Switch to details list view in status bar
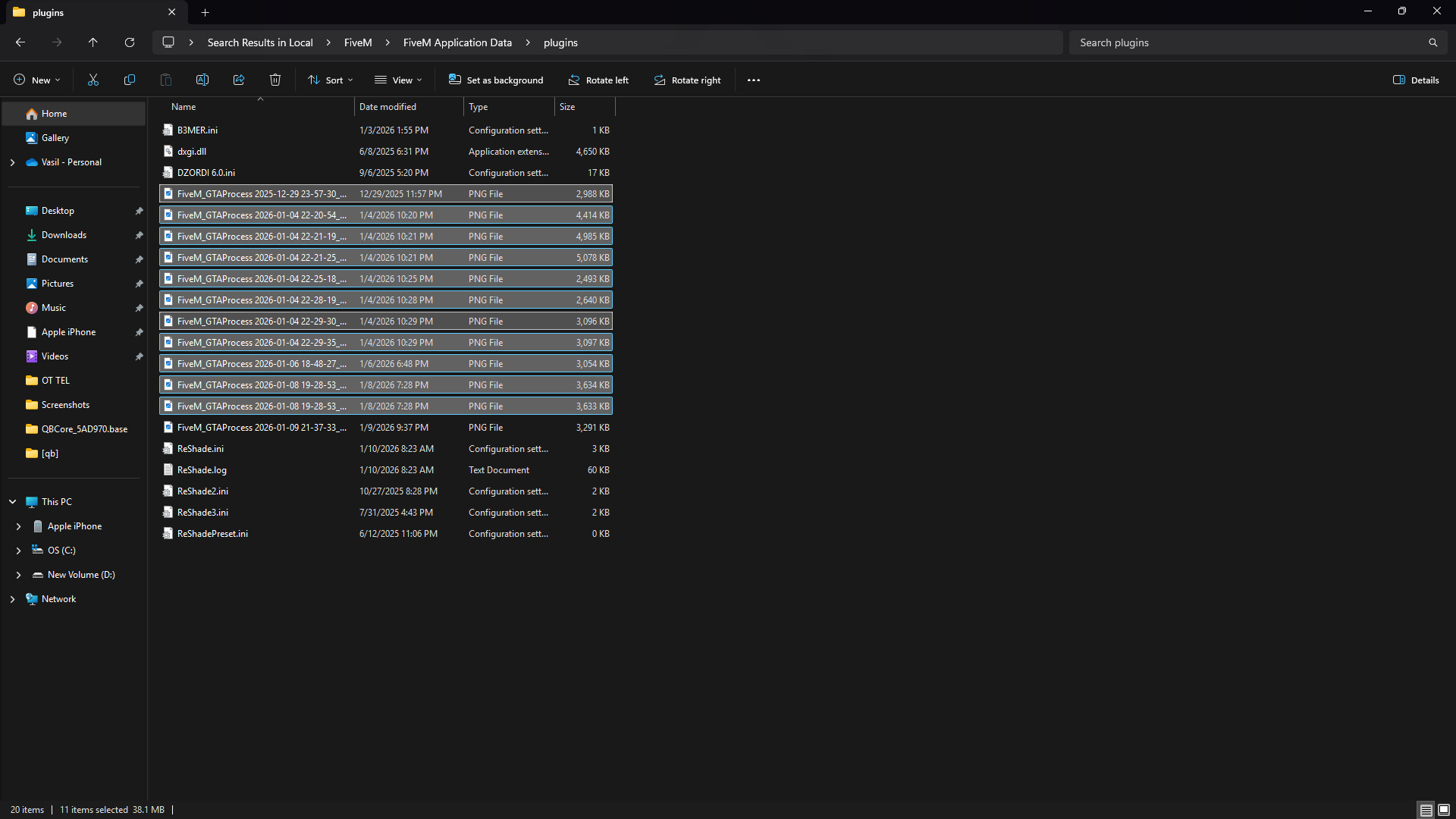Viewport: 1456px width, 819px height. click(x=1426, y=810)
